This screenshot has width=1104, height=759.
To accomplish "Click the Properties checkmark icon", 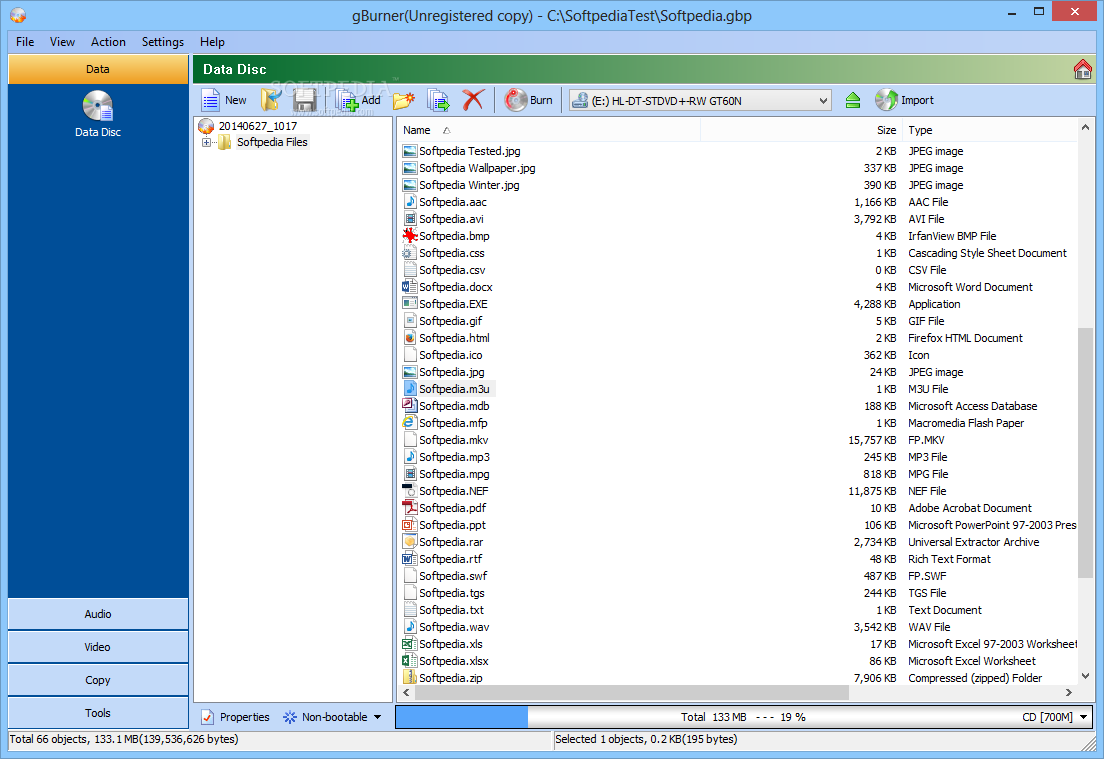I will tap(208, 717).
